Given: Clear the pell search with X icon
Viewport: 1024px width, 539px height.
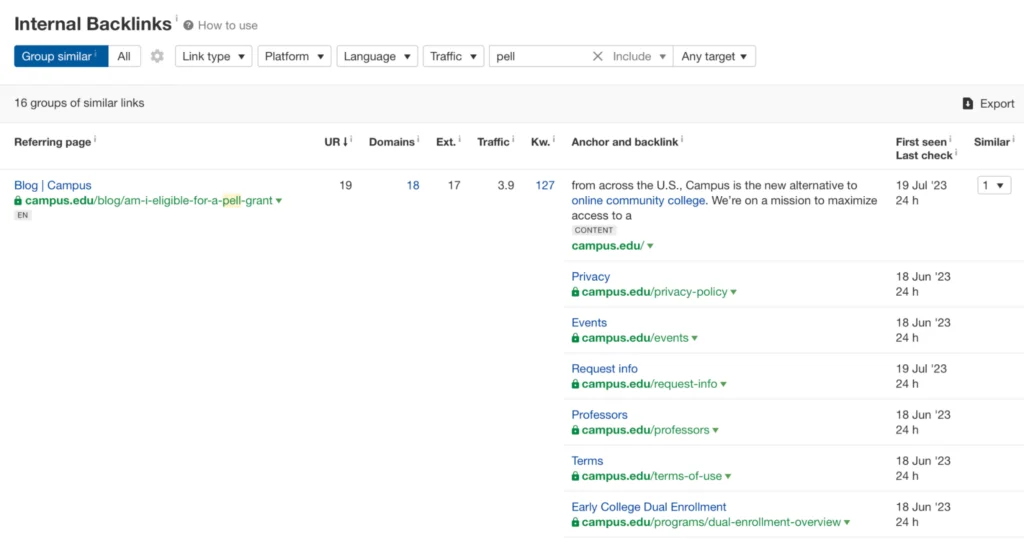Looking at the screenshot, I should [598, 56].
